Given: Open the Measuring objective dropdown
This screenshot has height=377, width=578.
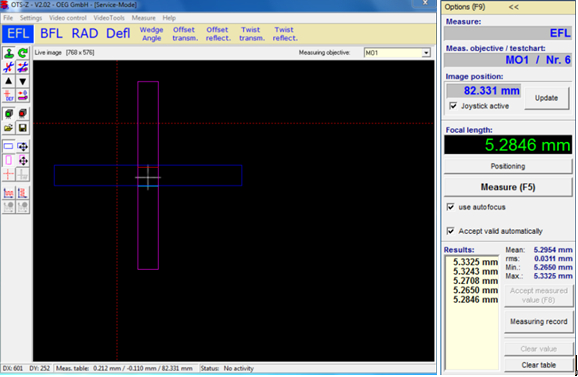Looking at the screenshot, I should [x=426, y=53].
